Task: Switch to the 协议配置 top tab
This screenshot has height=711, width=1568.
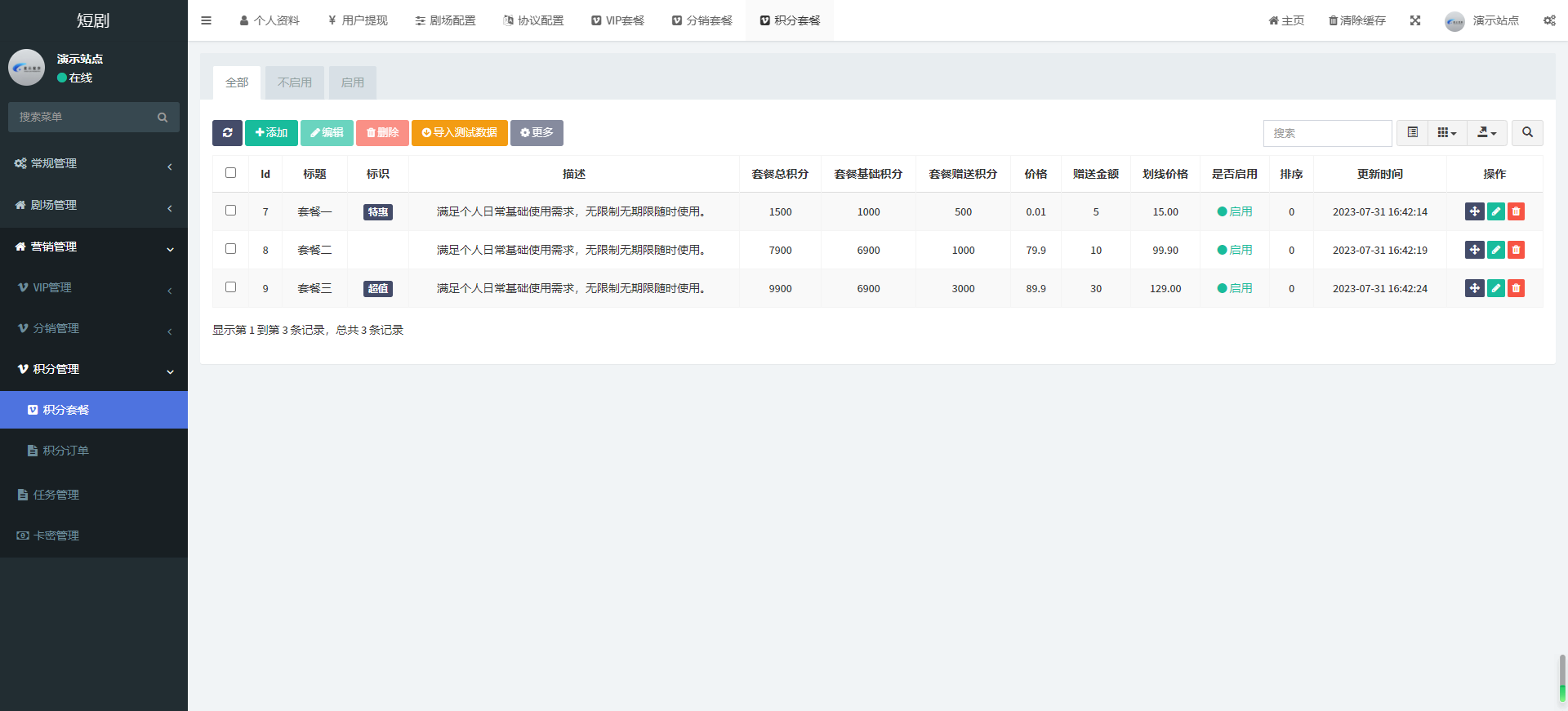Action: [533, 20]
